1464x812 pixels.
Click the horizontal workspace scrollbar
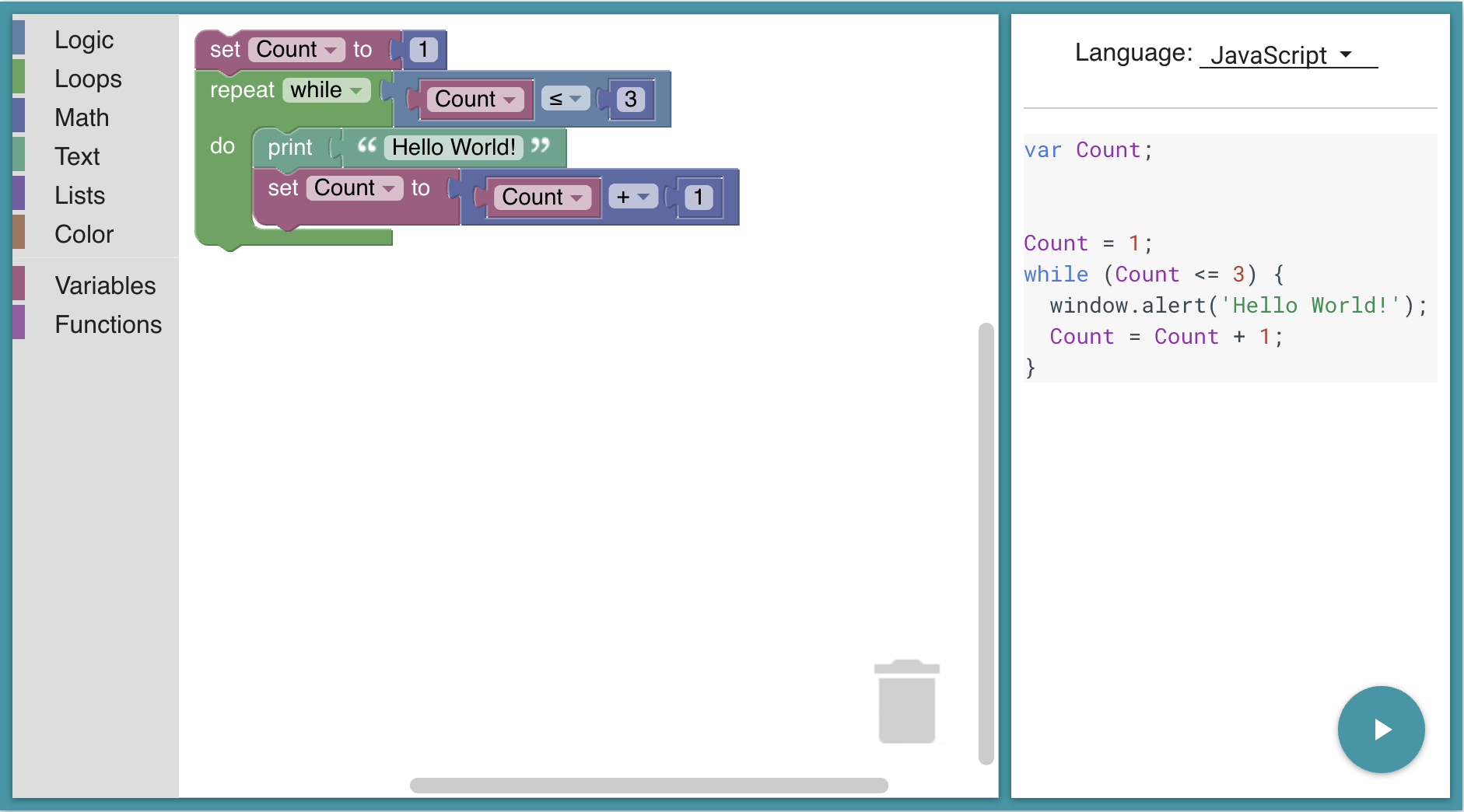click(x=649, y=786)
